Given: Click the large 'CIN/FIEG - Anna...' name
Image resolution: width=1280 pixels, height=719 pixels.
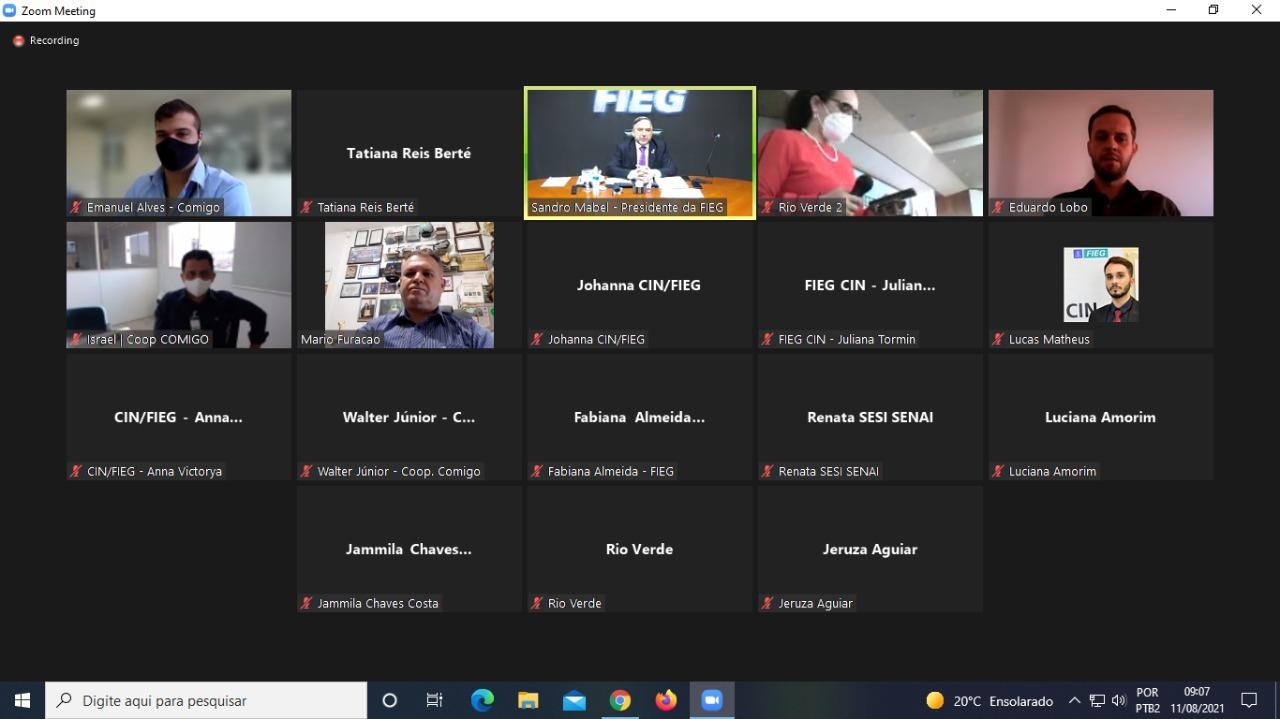Looking at the screenshot, I should pyautogui.click(x=178, y=417).
